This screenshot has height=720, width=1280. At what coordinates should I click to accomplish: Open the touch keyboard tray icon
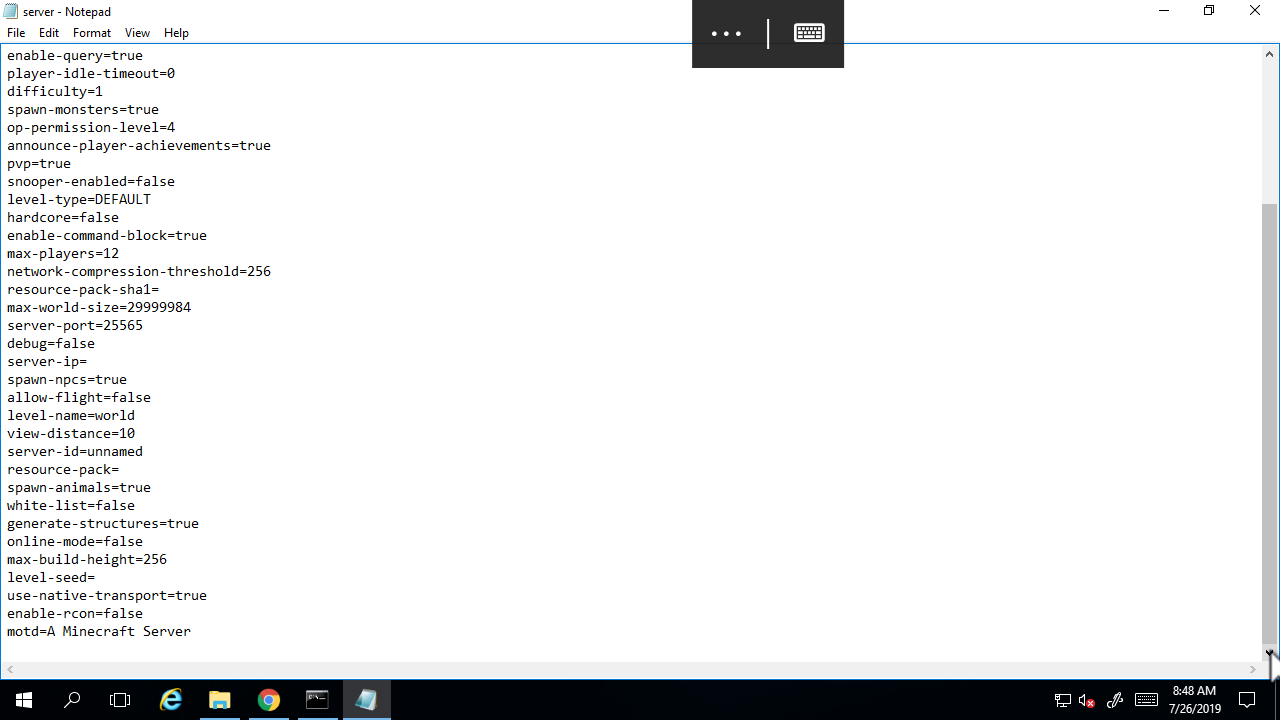pos(1146,700)
